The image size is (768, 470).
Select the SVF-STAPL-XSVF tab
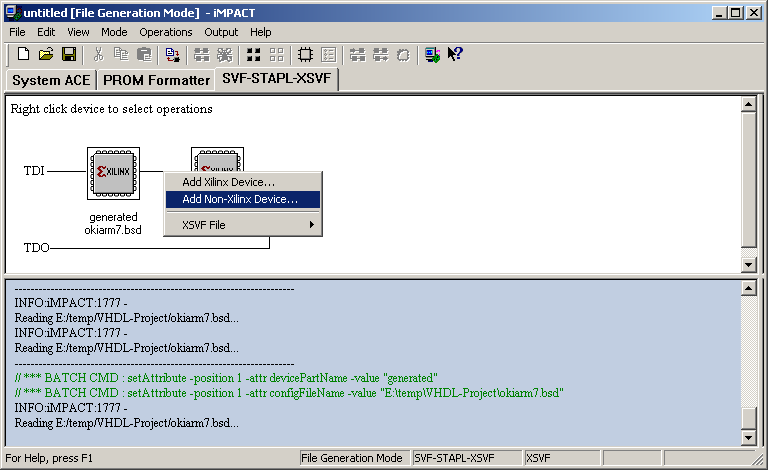(x=276, y=78)
